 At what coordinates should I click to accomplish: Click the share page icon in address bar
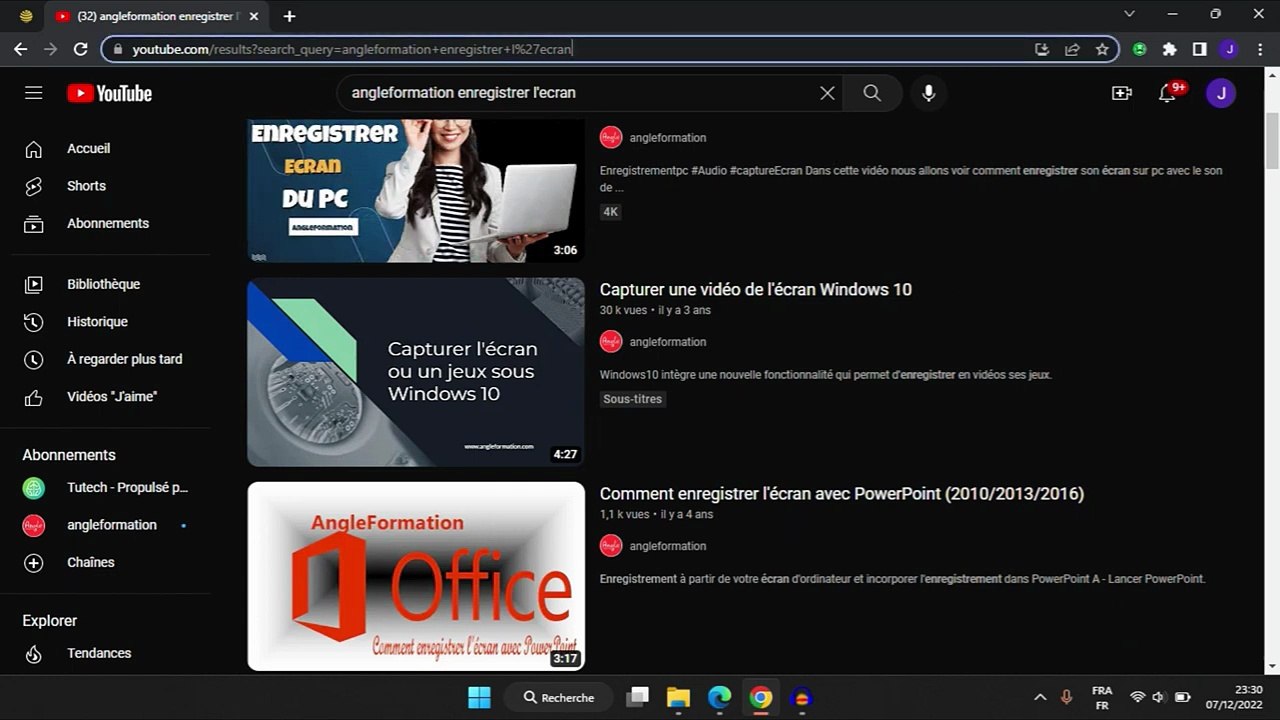[1072, 49]
